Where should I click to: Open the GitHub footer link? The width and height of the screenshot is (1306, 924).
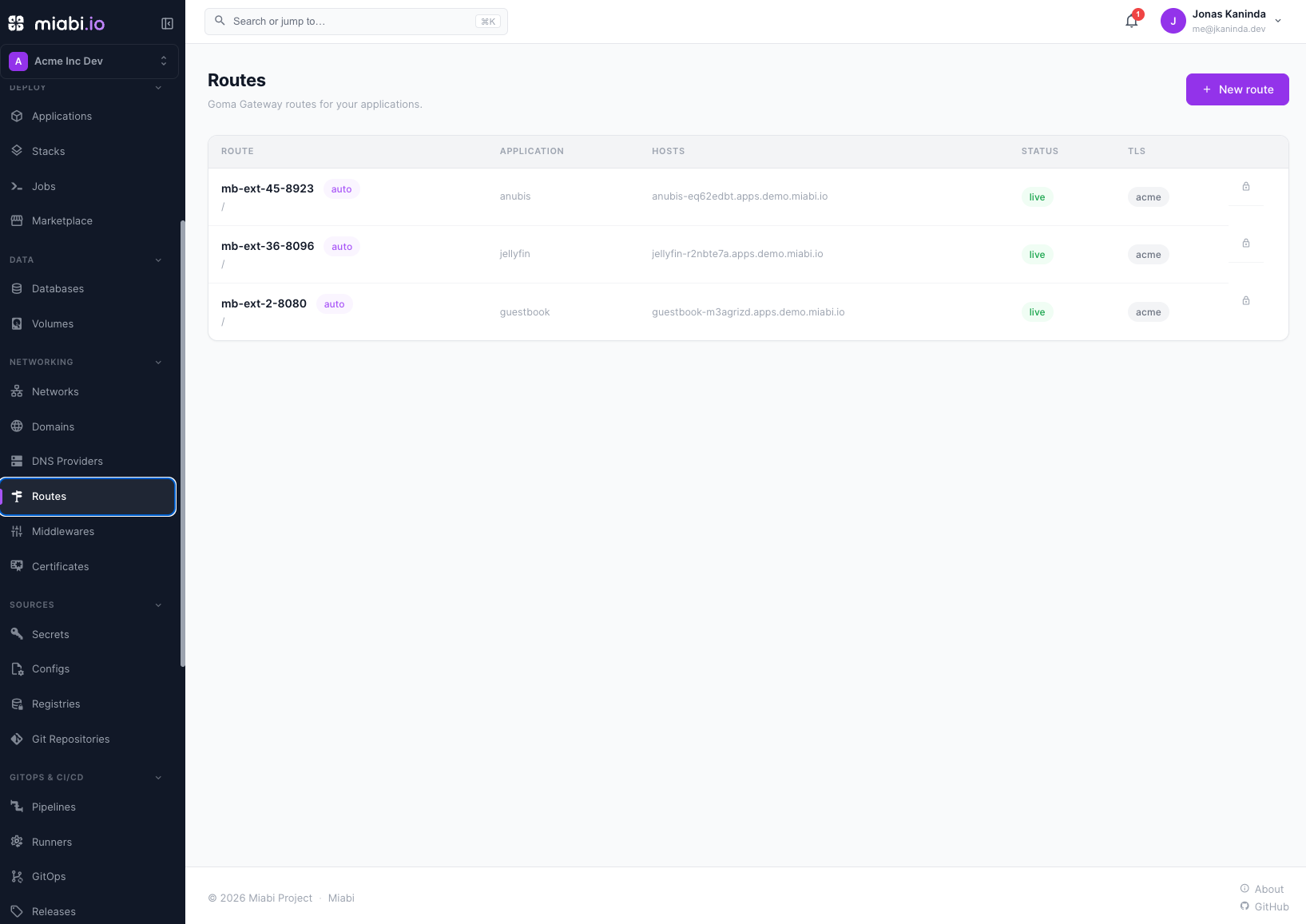tap(1264, 906)
